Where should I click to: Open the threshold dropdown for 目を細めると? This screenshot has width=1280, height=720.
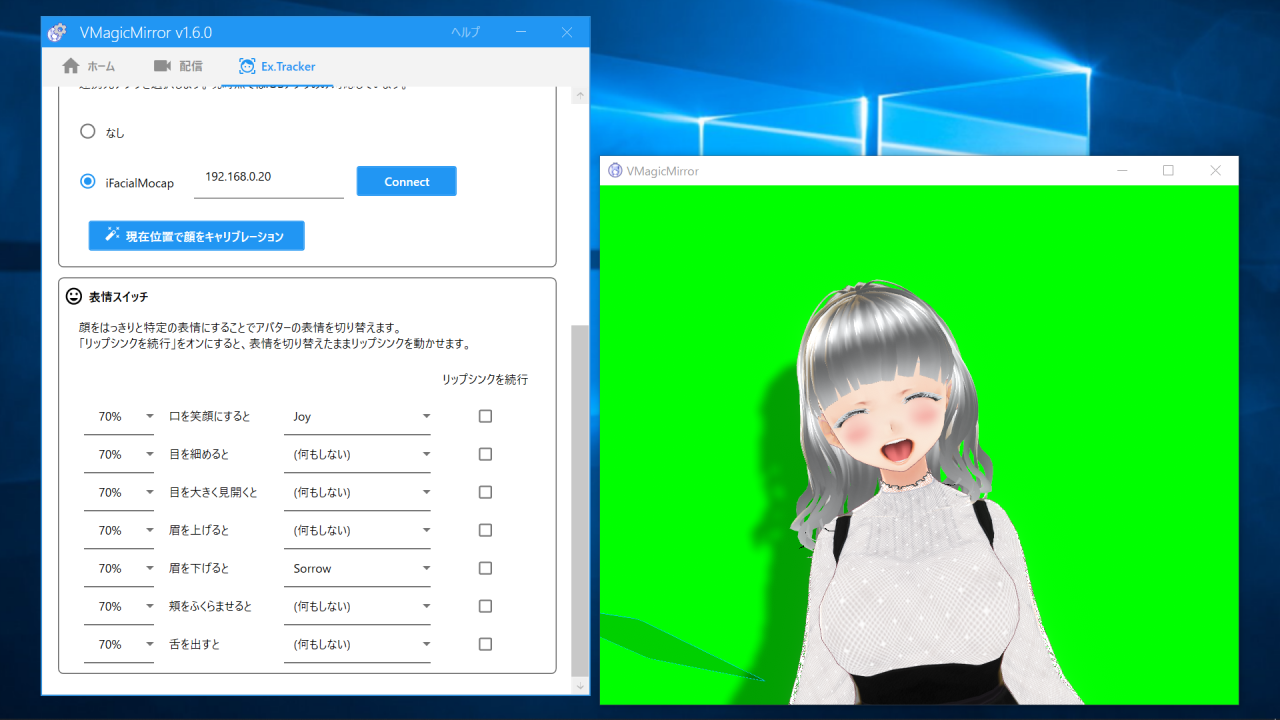click(119, 455)
